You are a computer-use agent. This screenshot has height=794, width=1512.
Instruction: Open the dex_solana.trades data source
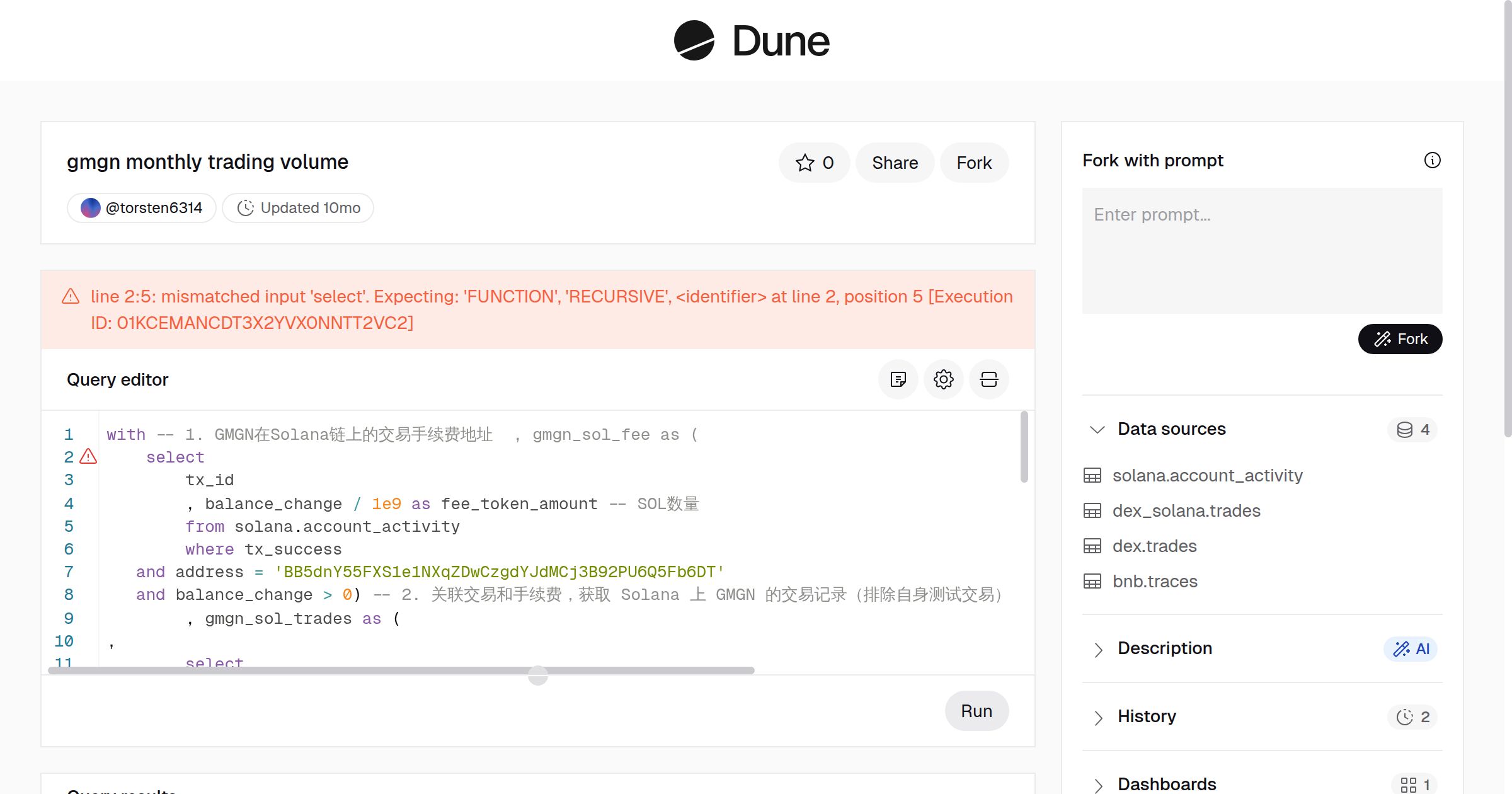coord(1186,510)
